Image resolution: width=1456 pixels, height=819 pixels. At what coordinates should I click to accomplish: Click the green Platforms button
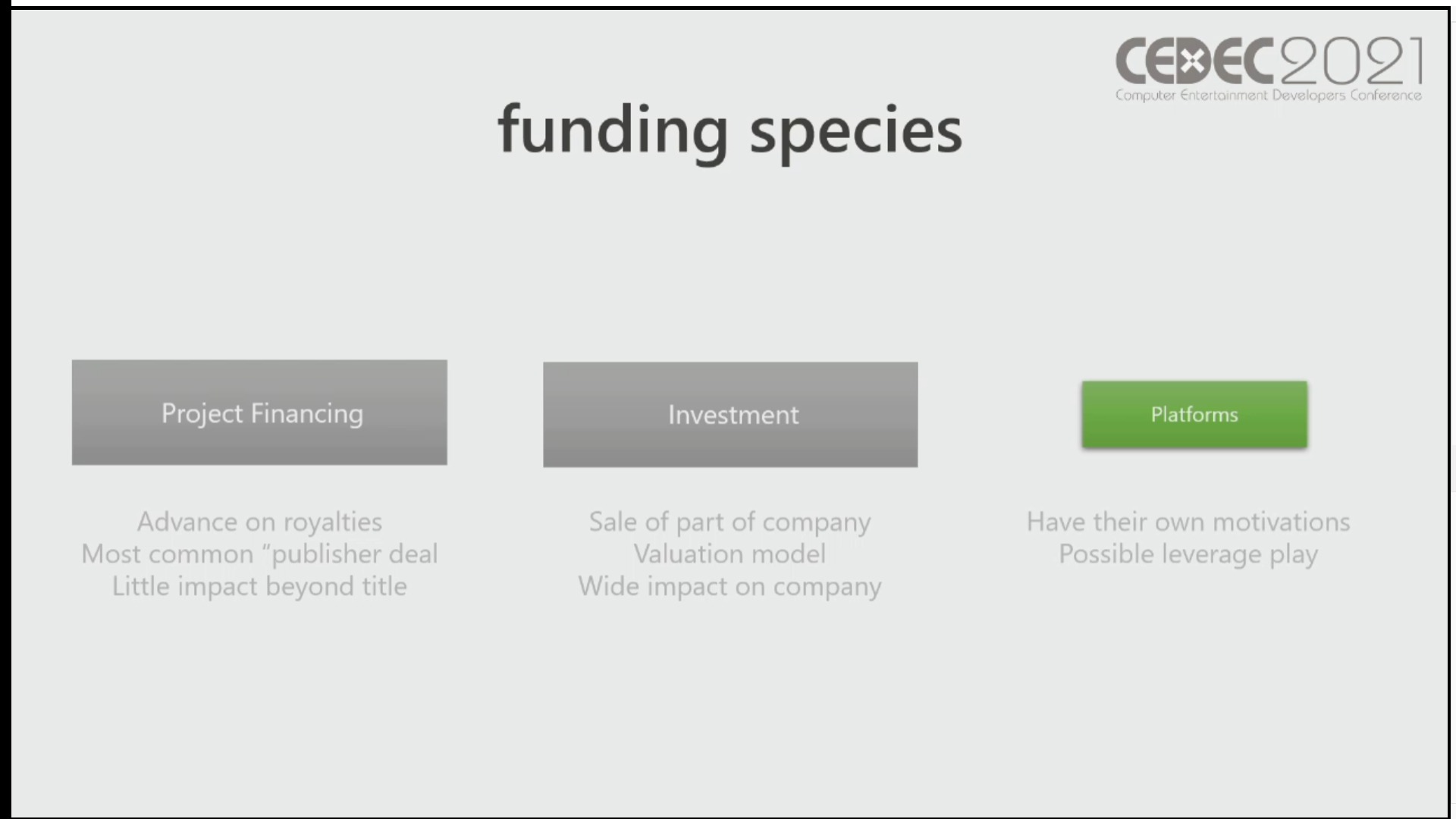[1194, 414]
